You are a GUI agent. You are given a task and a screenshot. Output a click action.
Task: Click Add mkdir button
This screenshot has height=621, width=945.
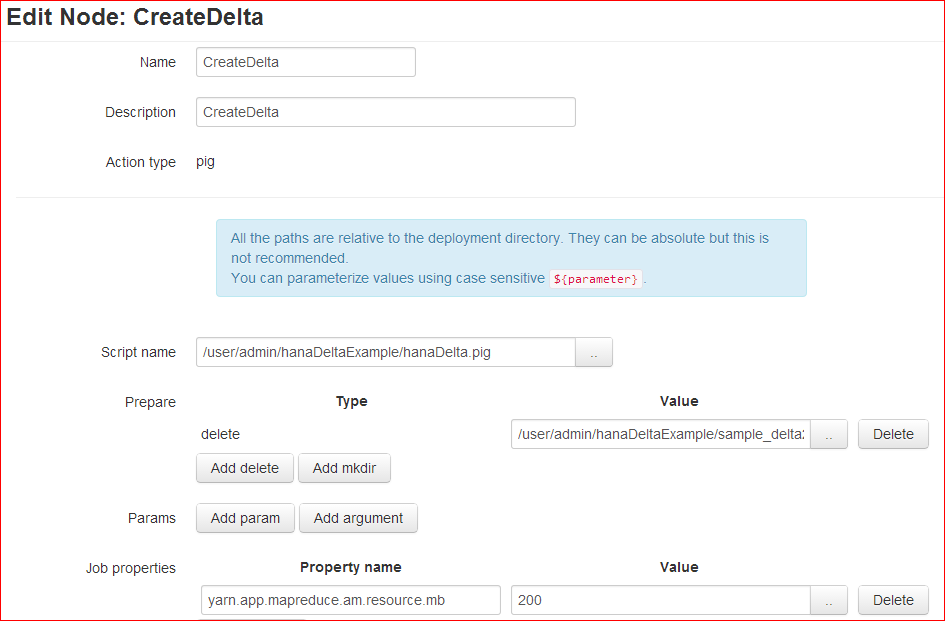[344, 468]
